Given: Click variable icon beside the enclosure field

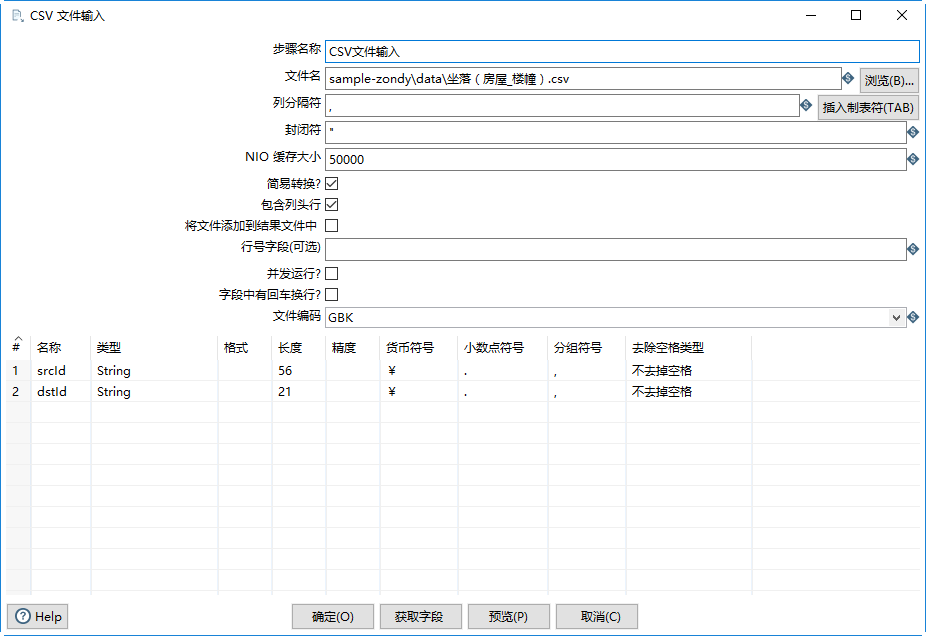Looking at the screenshot, I should pyautogui.click(x=913, y=132).
